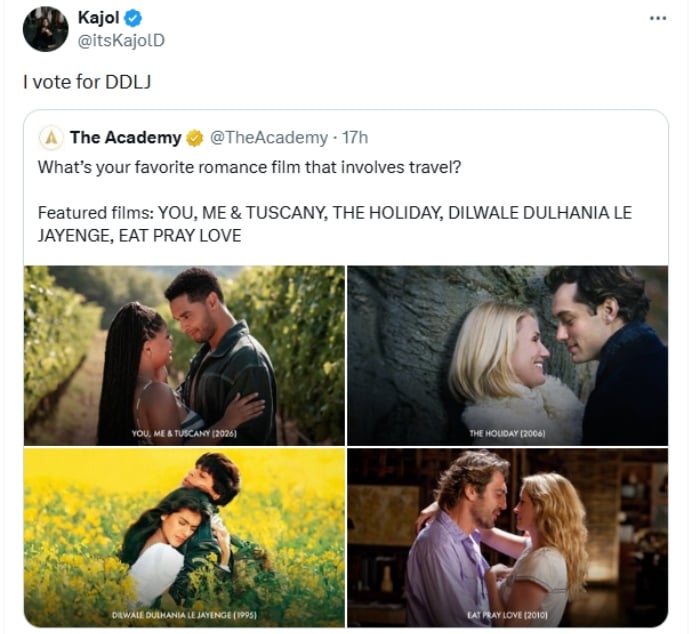Click Kajol's profile avatar picture
The width and height of the screenshot is (700, 634).
(45, 29)
